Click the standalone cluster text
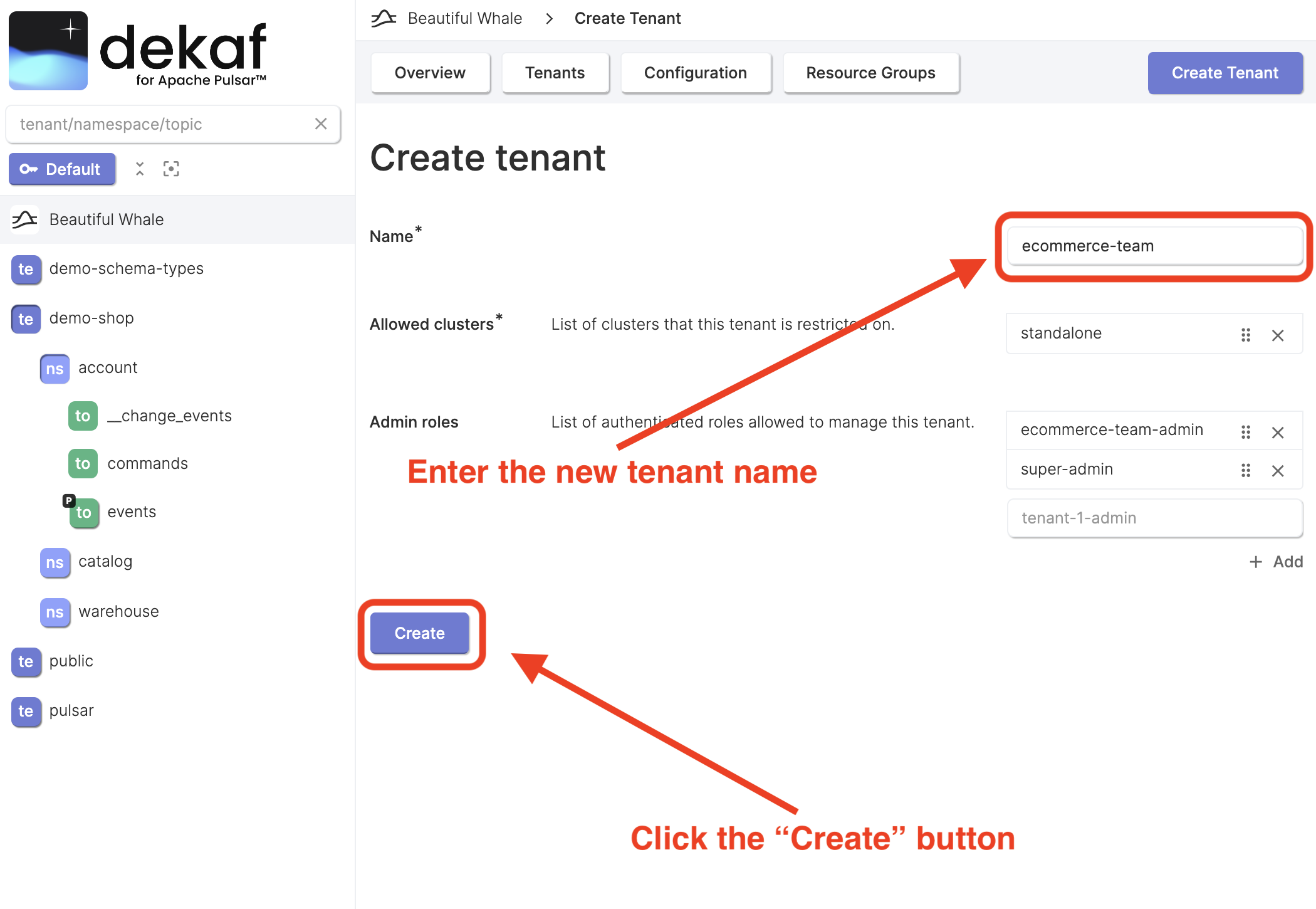This screenshot has width=1316, height=909. point(1061,334)
